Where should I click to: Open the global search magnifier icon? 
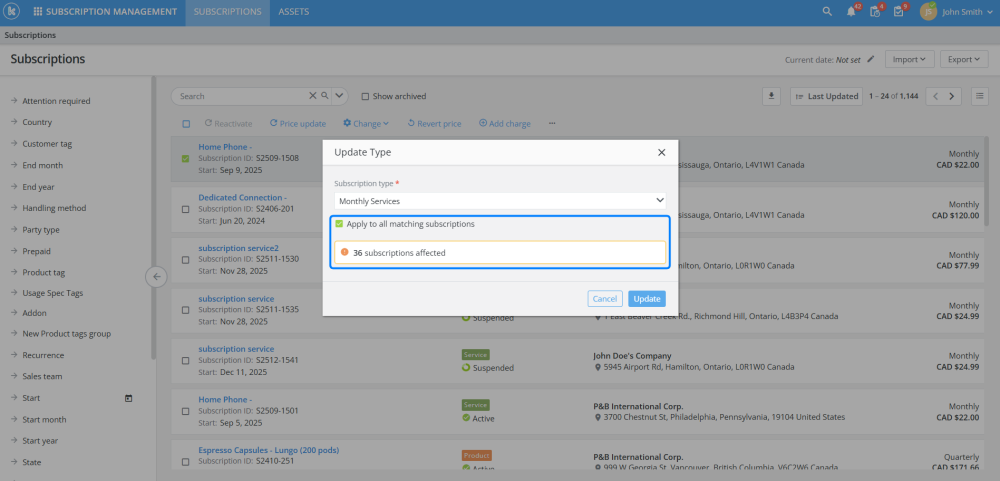826,12
